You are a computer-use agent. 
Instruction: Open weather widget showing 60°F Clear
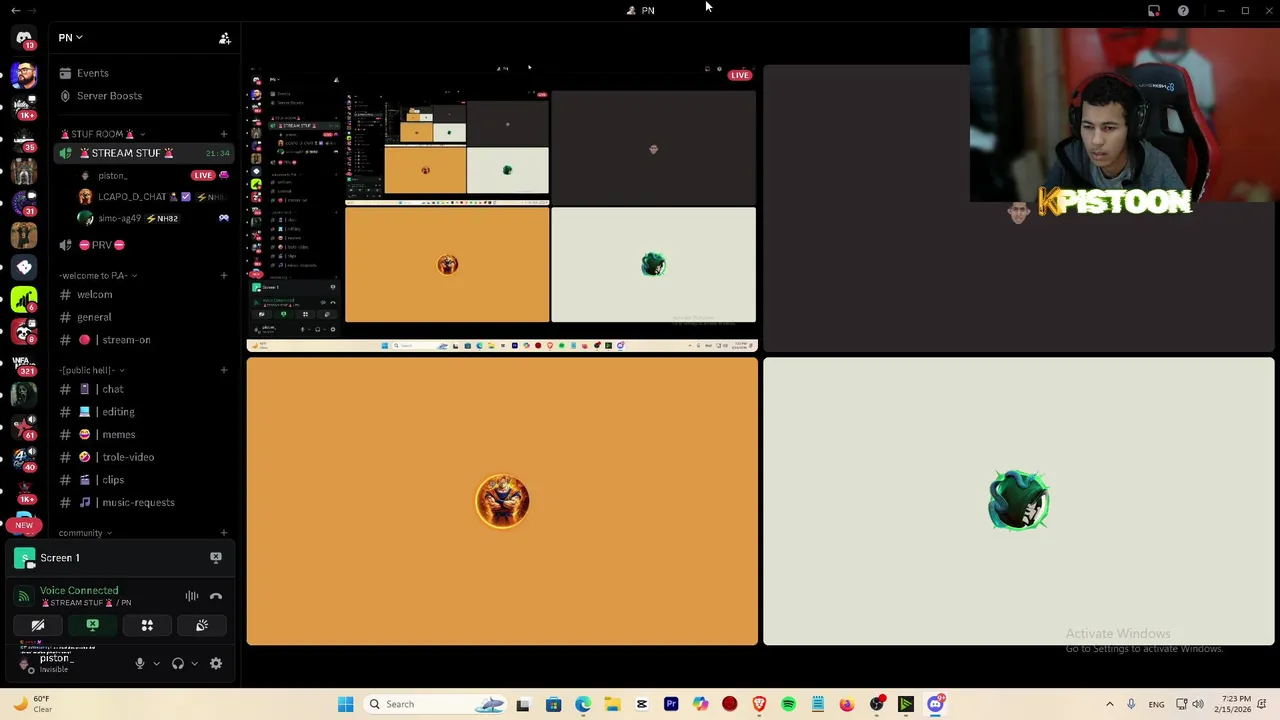pos(32,704)
